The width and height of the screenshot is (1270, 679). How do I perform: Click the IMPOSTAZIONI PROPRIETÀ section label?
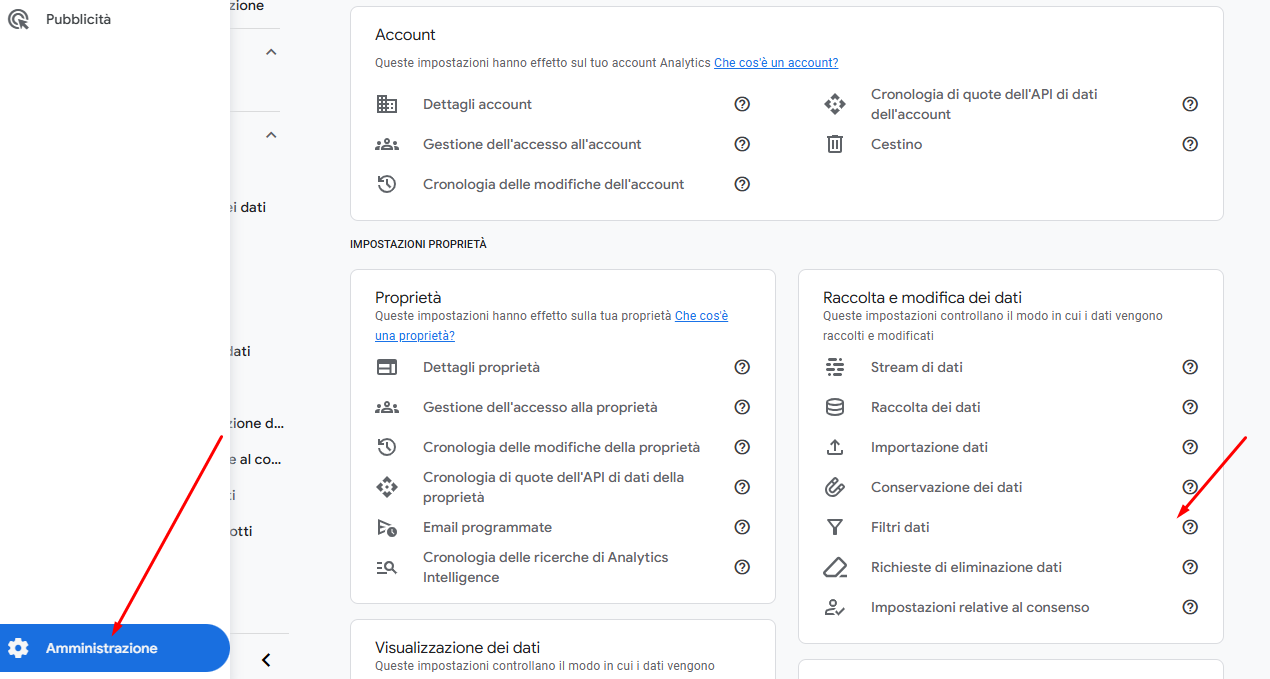click(418, 244)
